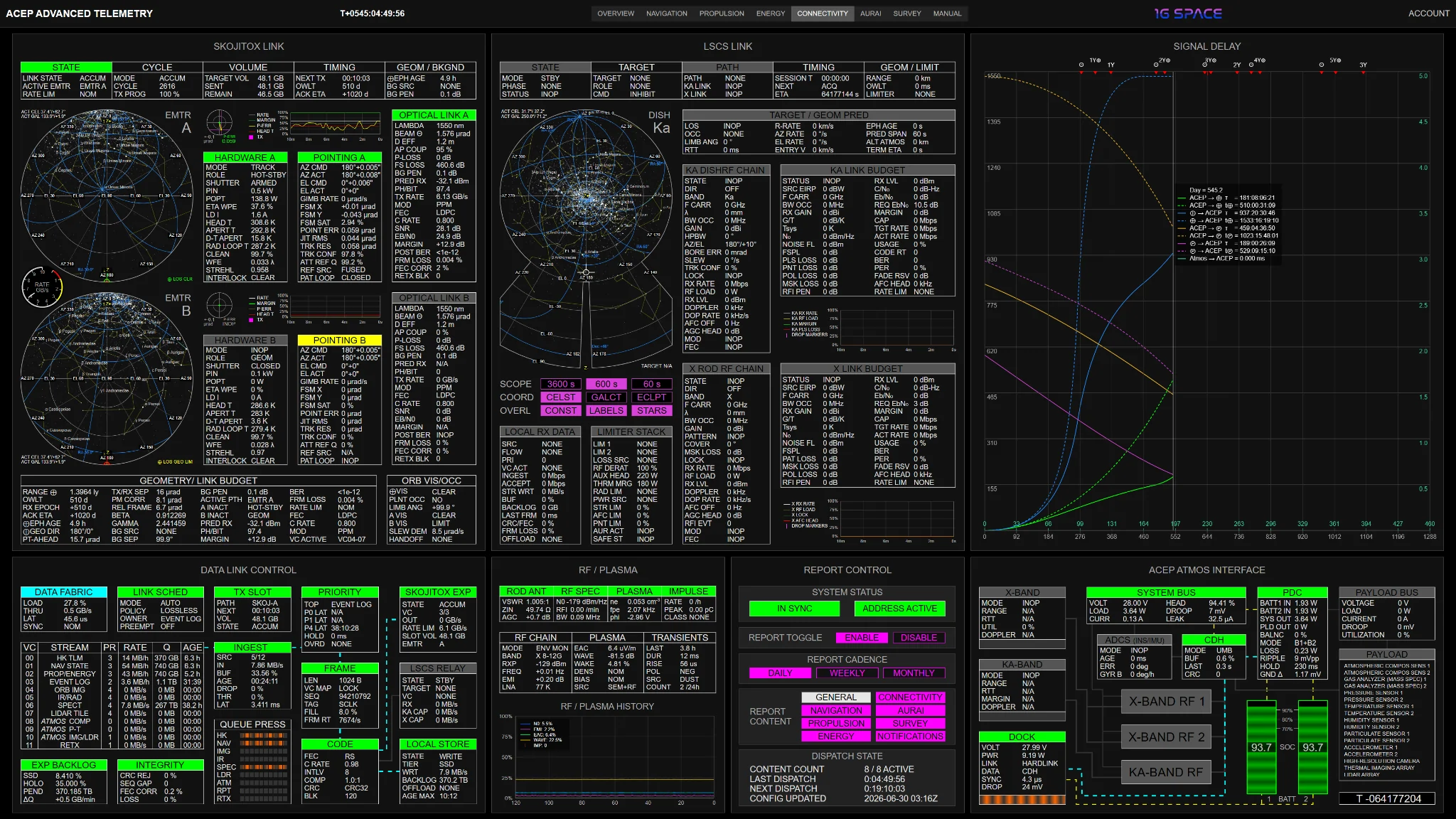Set report cadence to DAILY
The height and width of the screenshot is (819, 1456).
pyautogui.click(x=780, y=673)
